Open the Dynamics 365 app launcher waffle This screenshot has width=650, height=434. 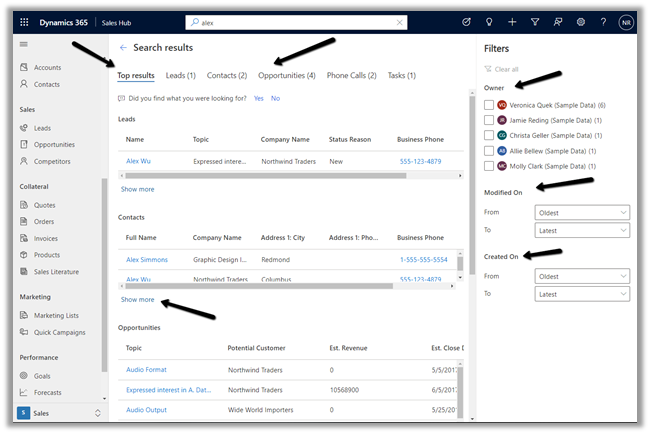17,21
